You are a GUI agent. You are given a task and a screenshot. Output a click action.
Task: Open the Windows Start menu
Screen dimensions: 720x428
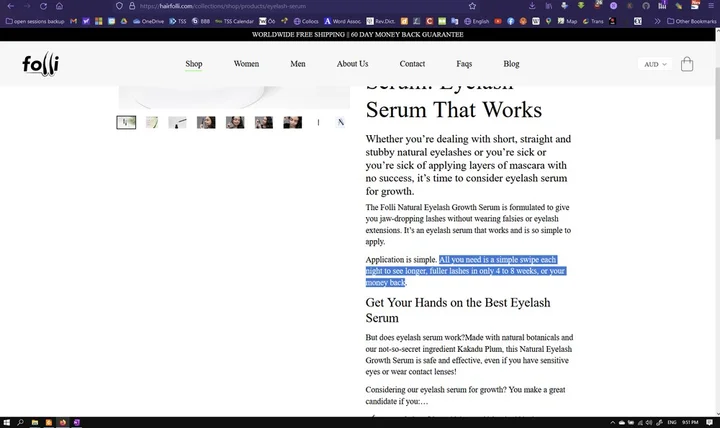click(x=6, y=422)
